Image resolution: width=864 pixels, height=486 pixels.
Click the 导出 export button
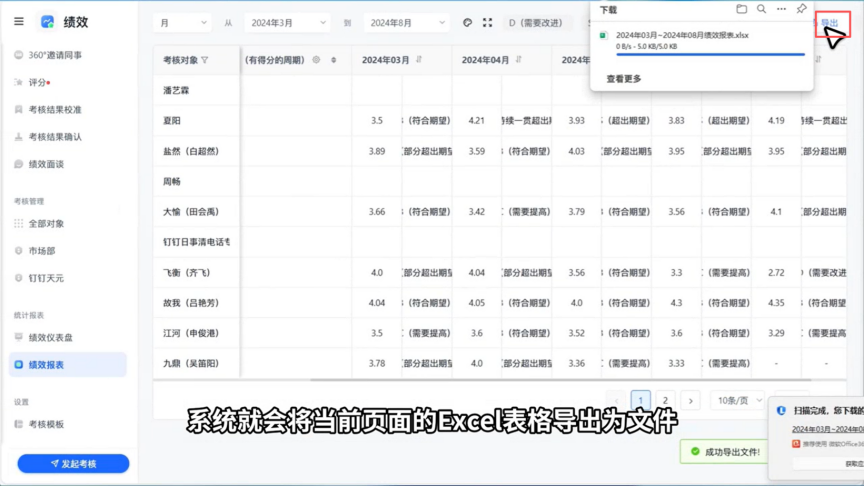(829, 23)
